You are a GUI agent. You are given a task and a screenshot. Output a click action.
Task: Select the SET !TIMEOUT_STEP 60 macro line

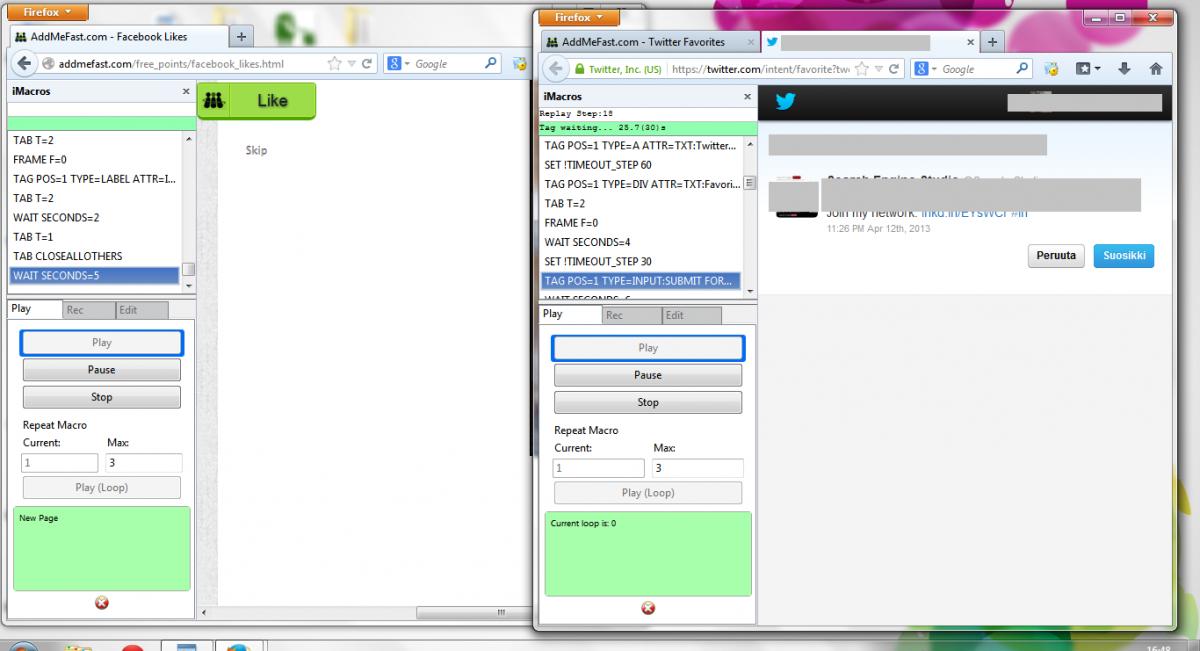[x=643, y=165]
